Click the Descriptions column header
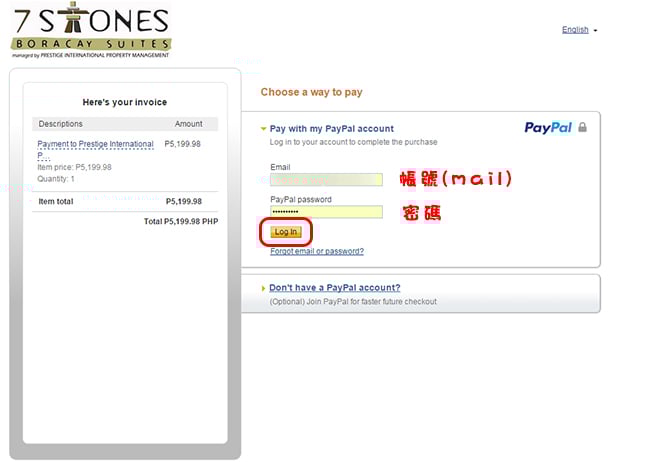This screenshot has width=650, height=462. pyautogui.click(x=61, y=124)
